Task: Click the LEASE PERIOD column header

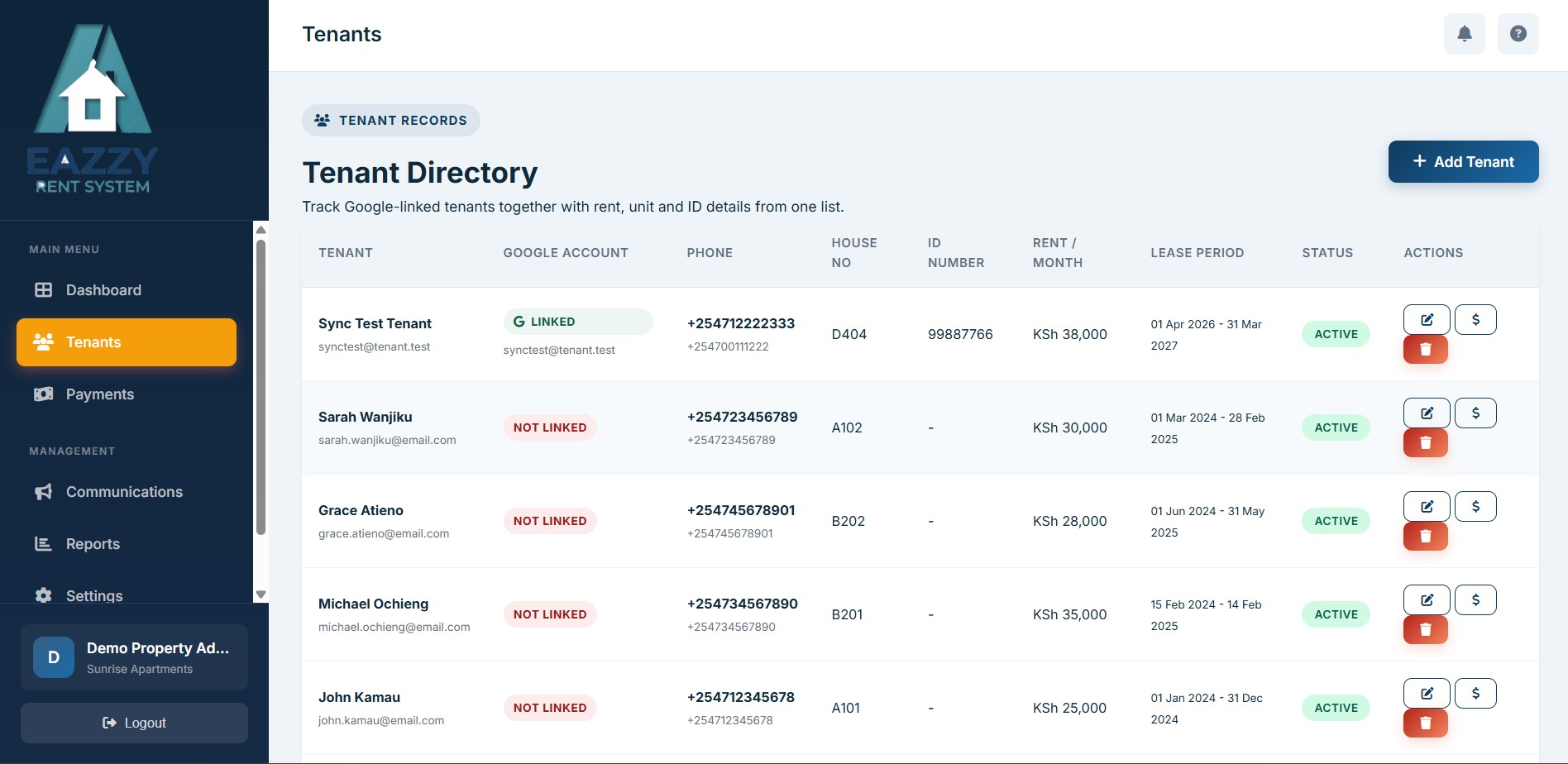Action: (x=1198, y=253)
